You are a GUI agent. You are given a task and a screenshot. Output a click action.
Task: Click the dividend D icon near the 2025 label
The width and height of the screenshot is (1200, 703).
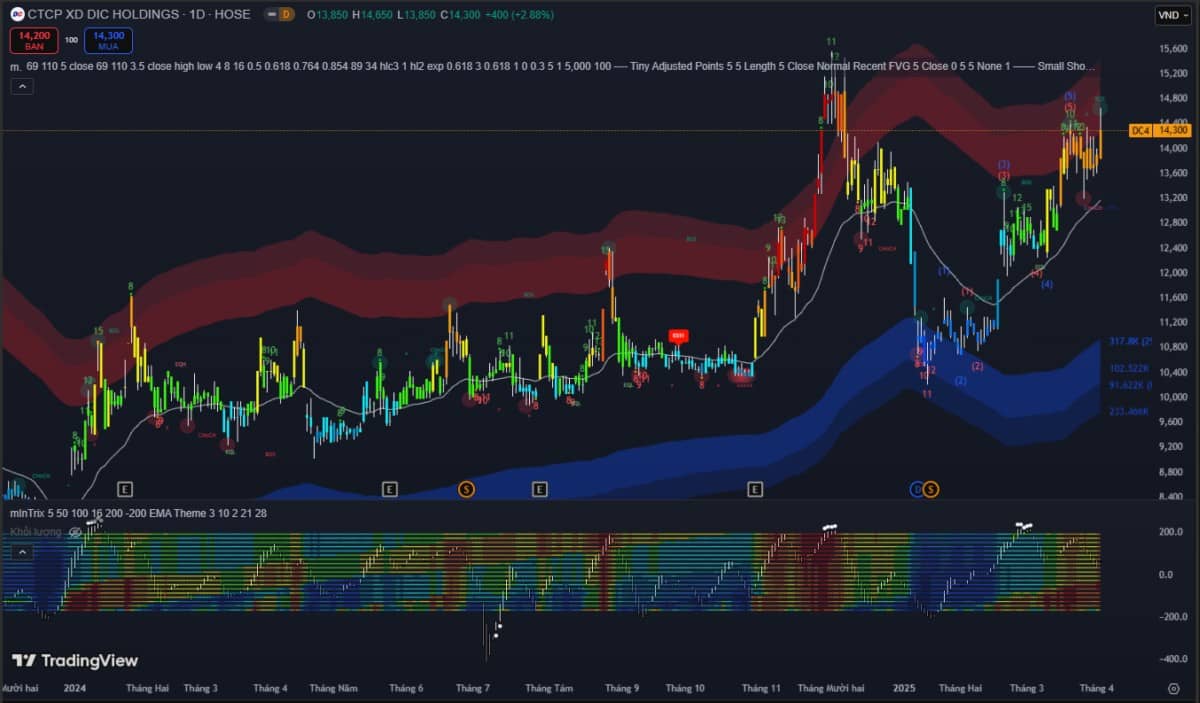(916, 490)
